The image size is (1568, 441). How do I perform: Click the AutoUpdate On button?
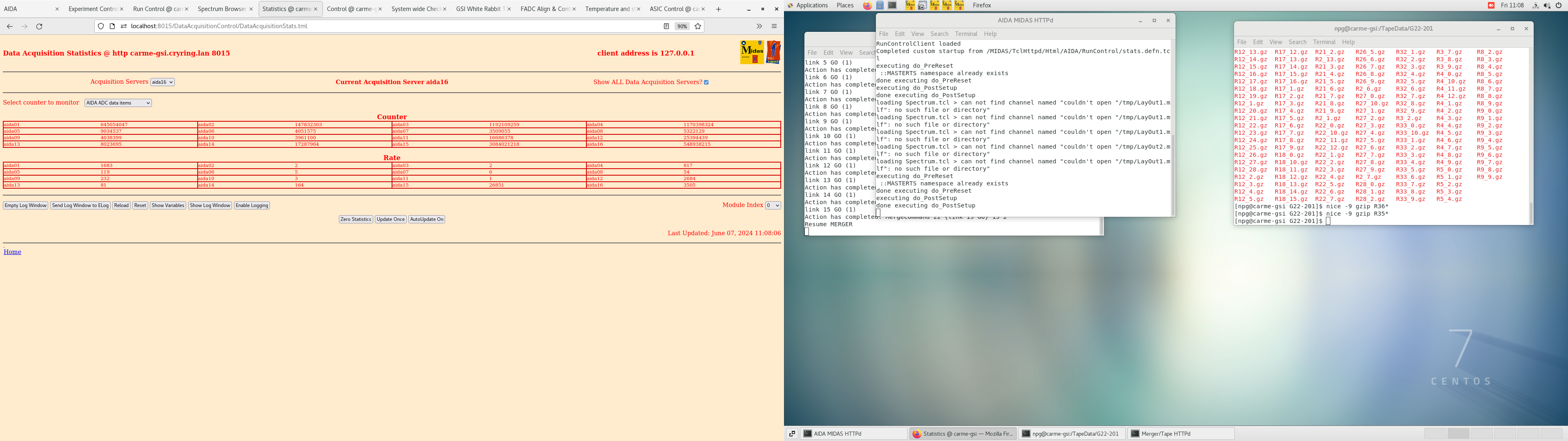tap(427, 219)
